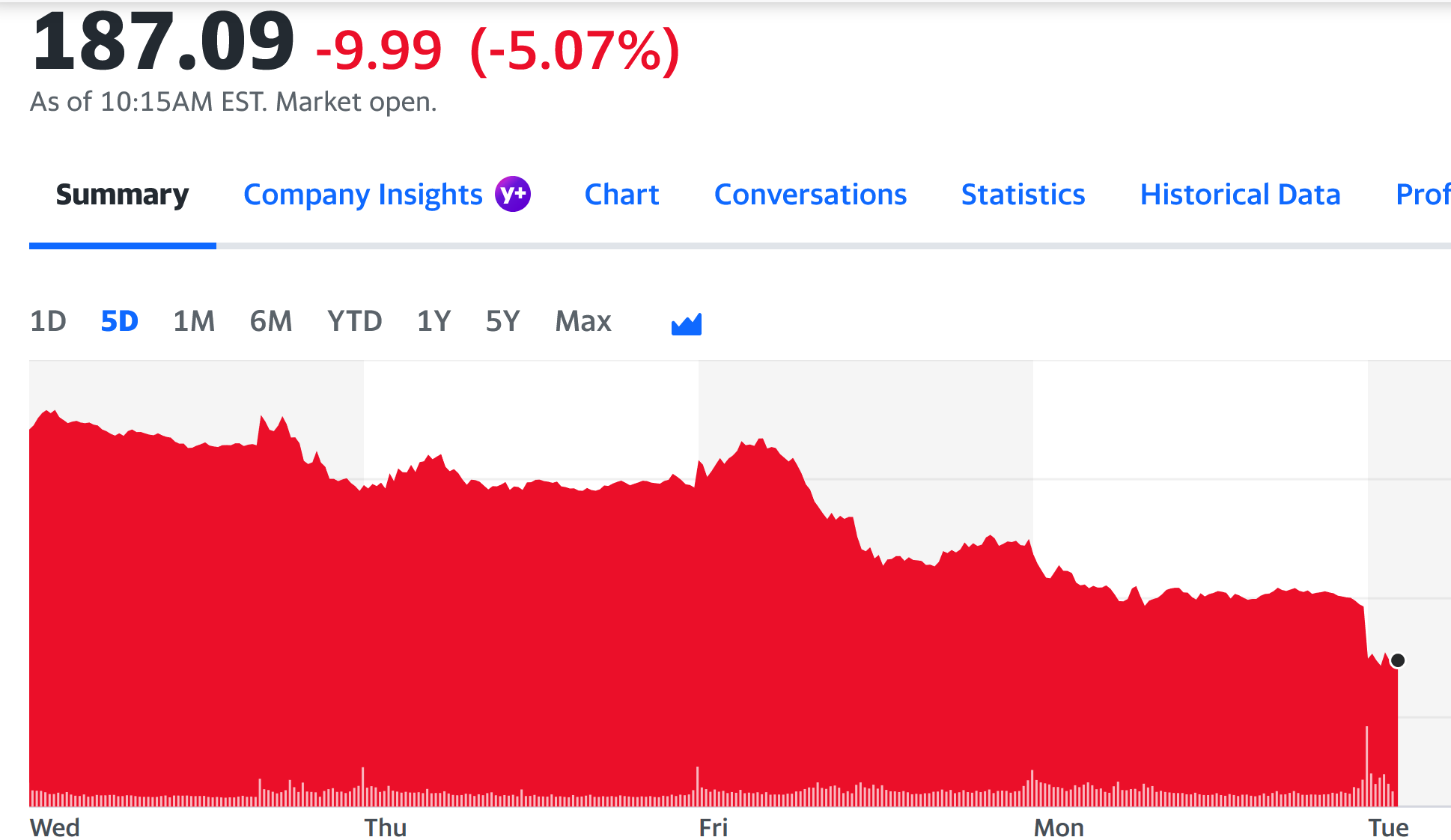Switch chart to 6M range
Screen dimensions: 1451x840
pos(270,321)
